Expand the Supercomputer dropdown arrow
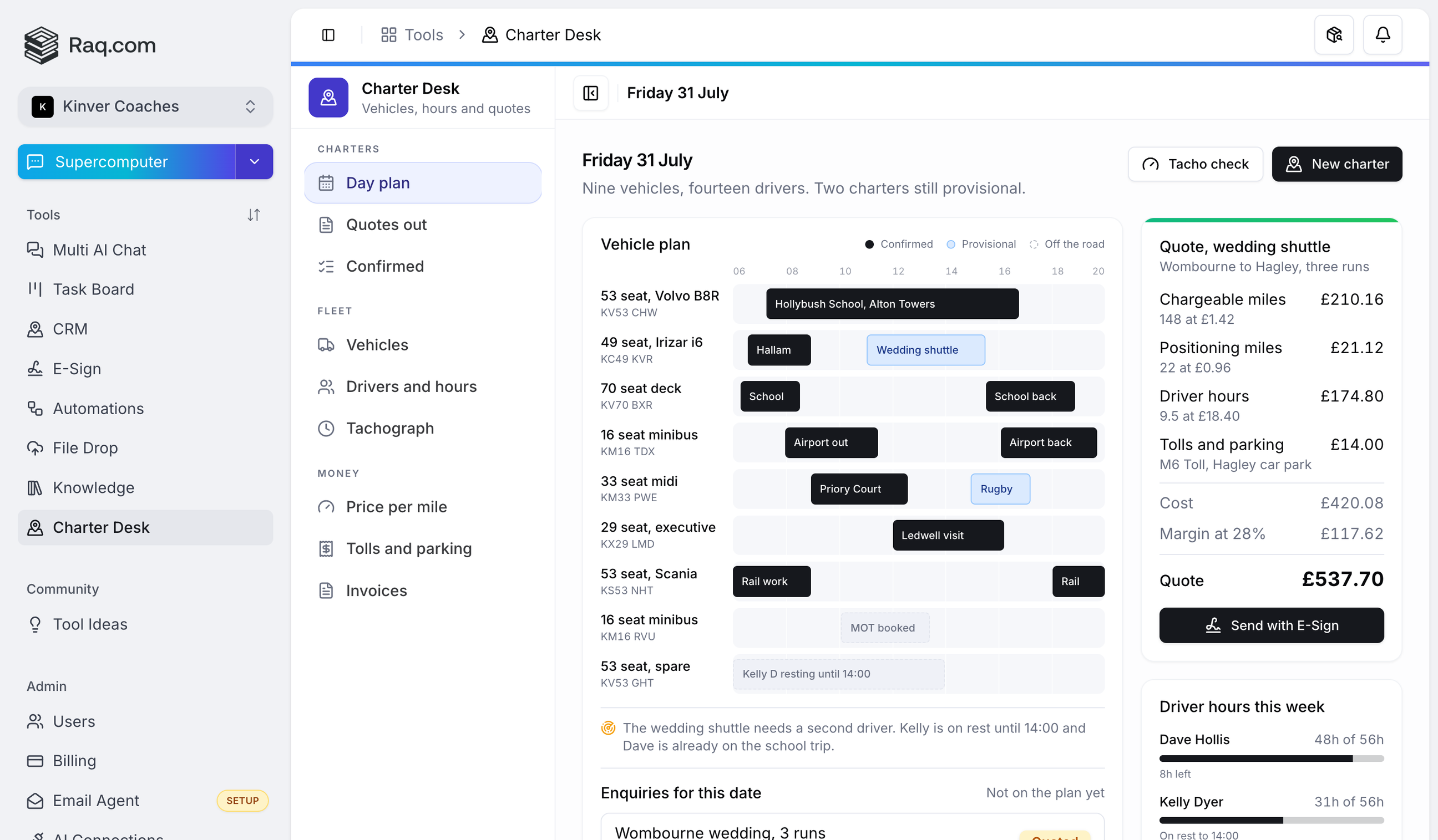The image size is (1438, 840). tap(254, 162)
